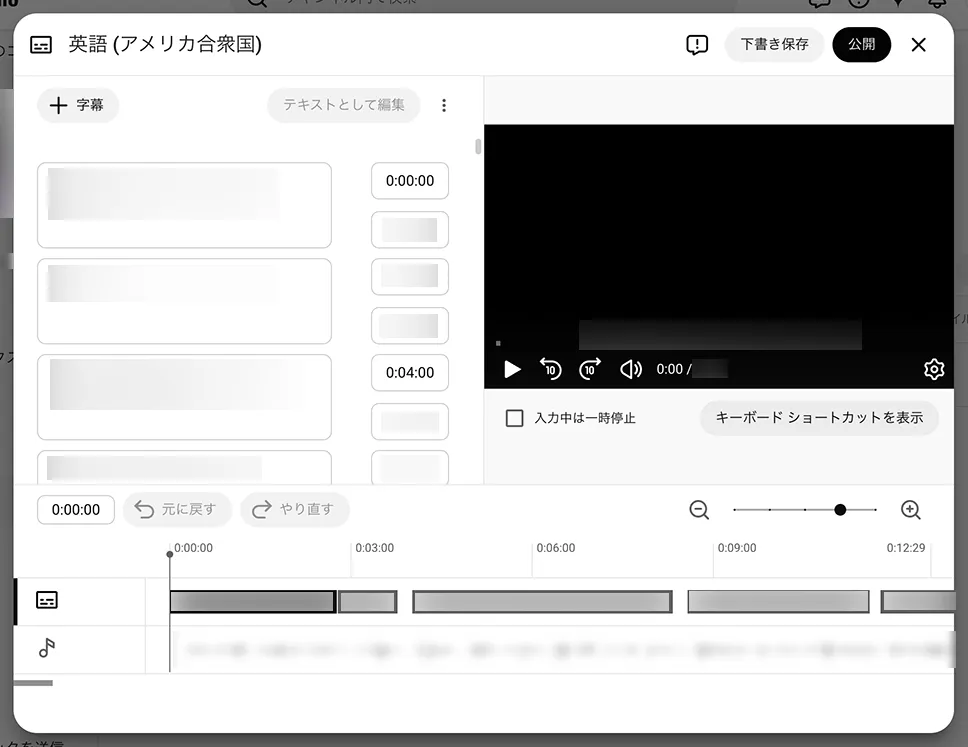Click the 元に戻す undo button
This screenshot has height=747, width=968.
[177, 509]
